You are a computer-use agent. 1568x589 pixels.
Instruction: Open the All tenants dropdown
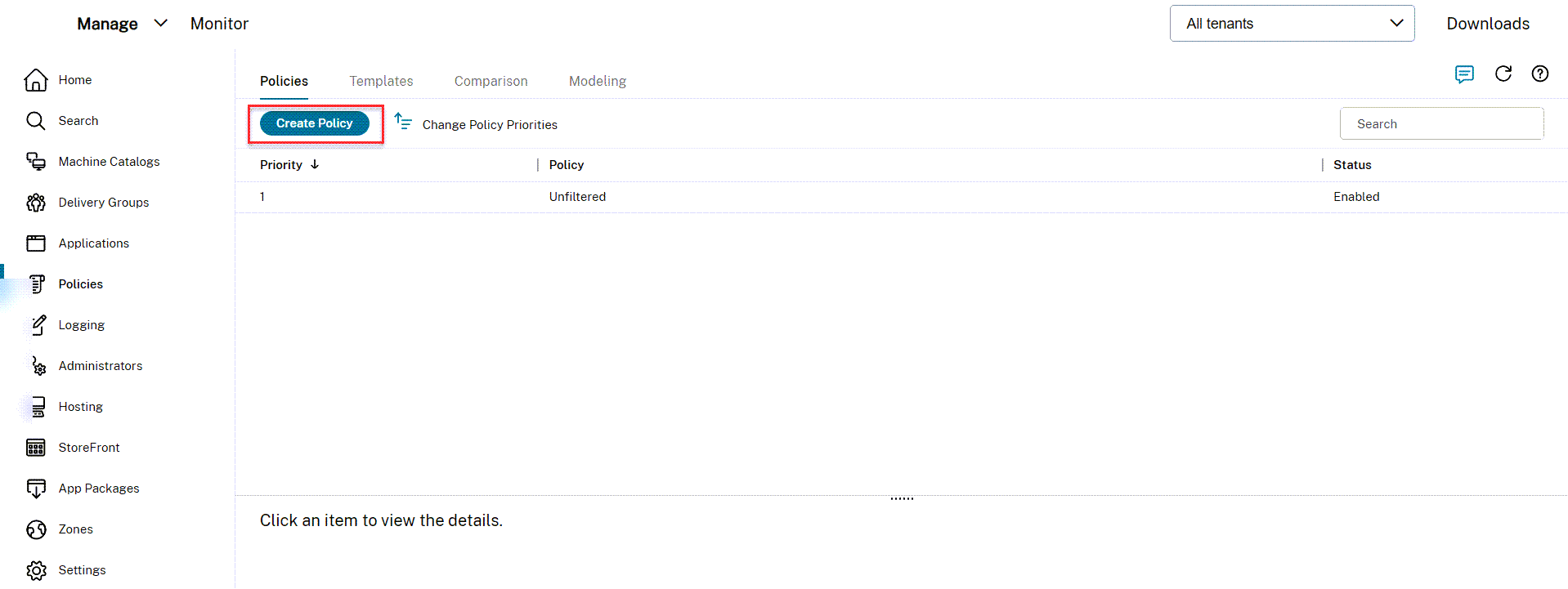1292,24
